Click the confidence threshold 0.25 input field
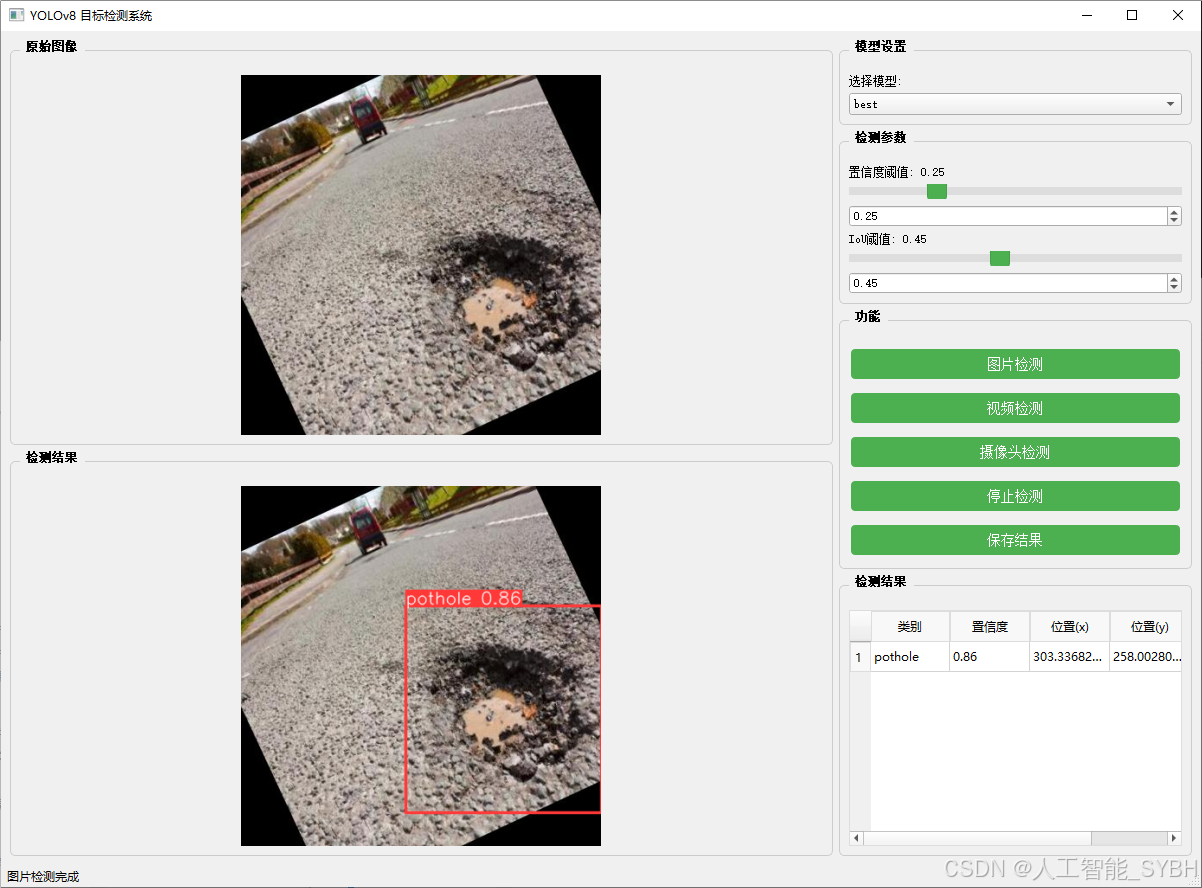 pyautogui.click(x=1007, y=216)
